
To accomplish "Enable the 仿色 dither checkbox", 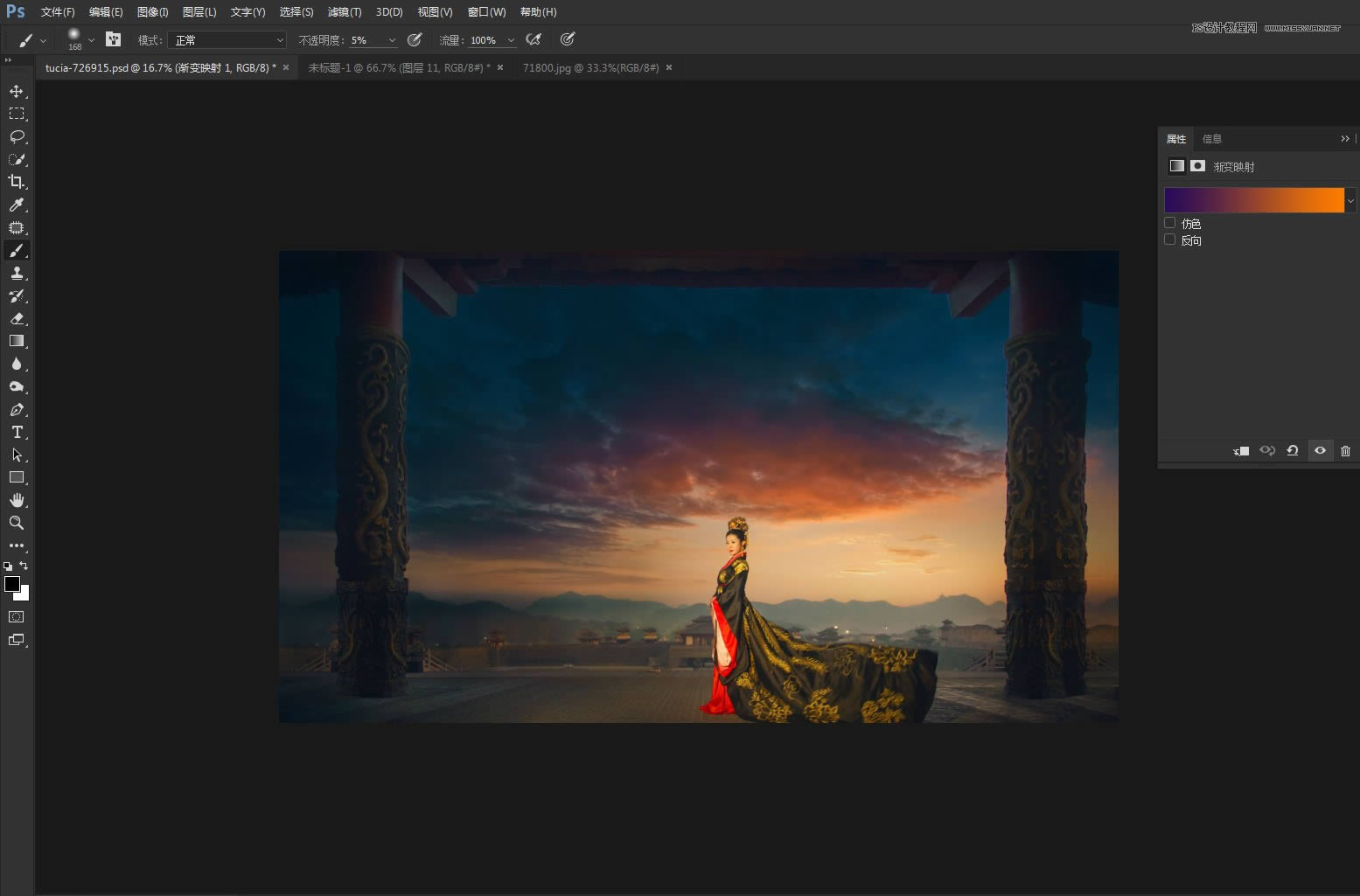I will (x=1170, y=223).
